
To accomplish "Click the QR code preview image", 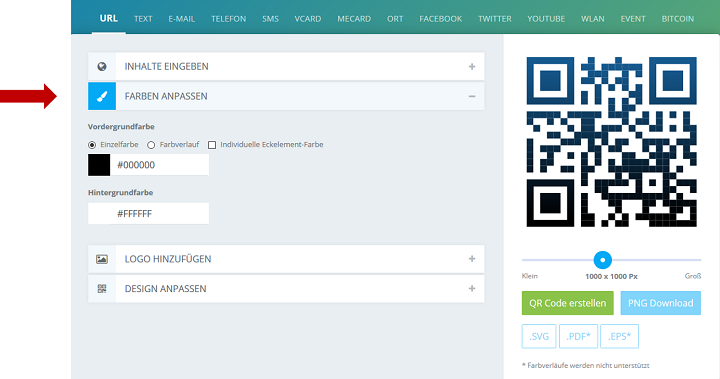I will point(611,142).
